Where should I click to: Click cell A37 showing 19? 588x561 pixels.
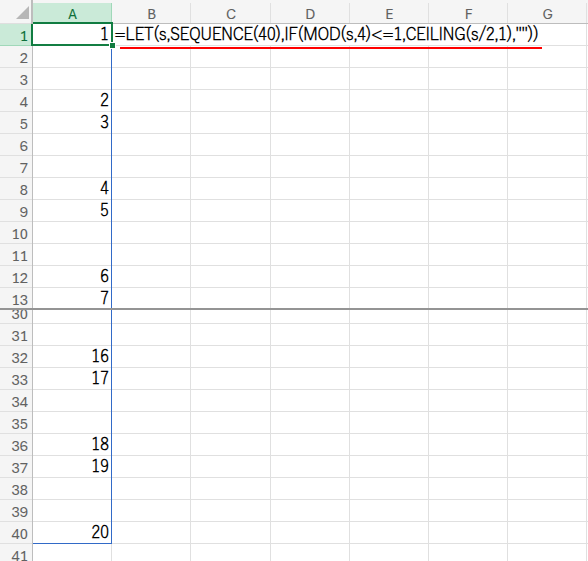72,466
